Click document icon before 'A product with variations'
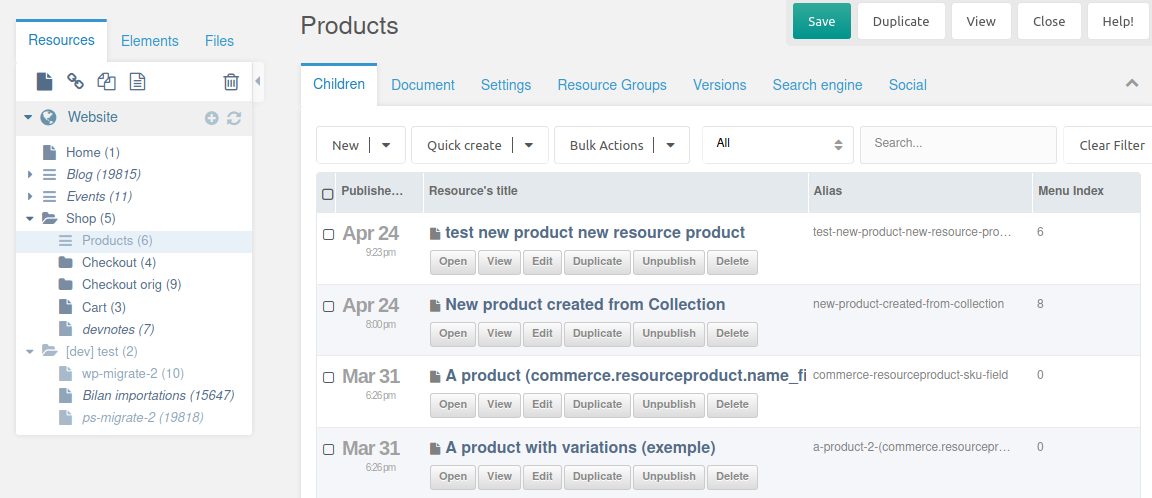The height and width of the screenshot is (498, 1152). tap(435, 448)
